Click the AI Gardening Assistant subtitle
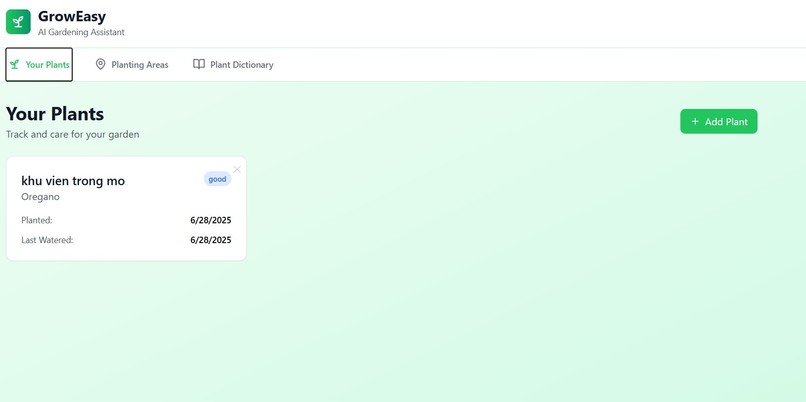The image size is (806, 402). (81, 32)
